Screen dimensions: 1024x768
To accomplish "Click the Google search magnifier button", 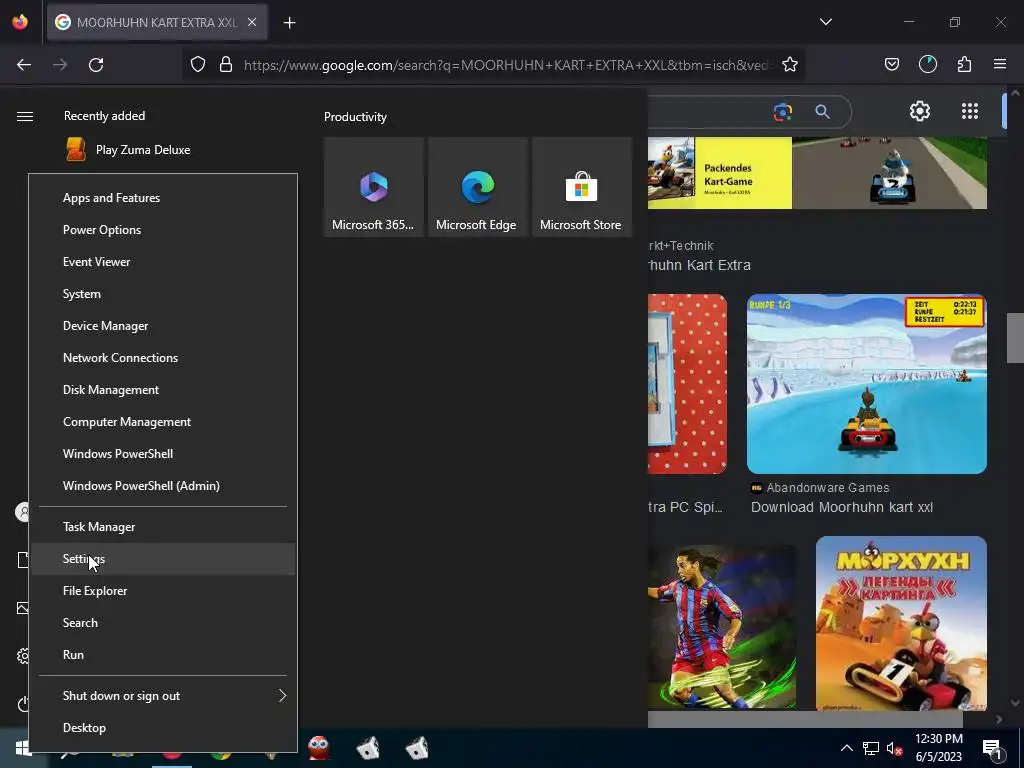I will pyautogui.click(x=822, y=112).
